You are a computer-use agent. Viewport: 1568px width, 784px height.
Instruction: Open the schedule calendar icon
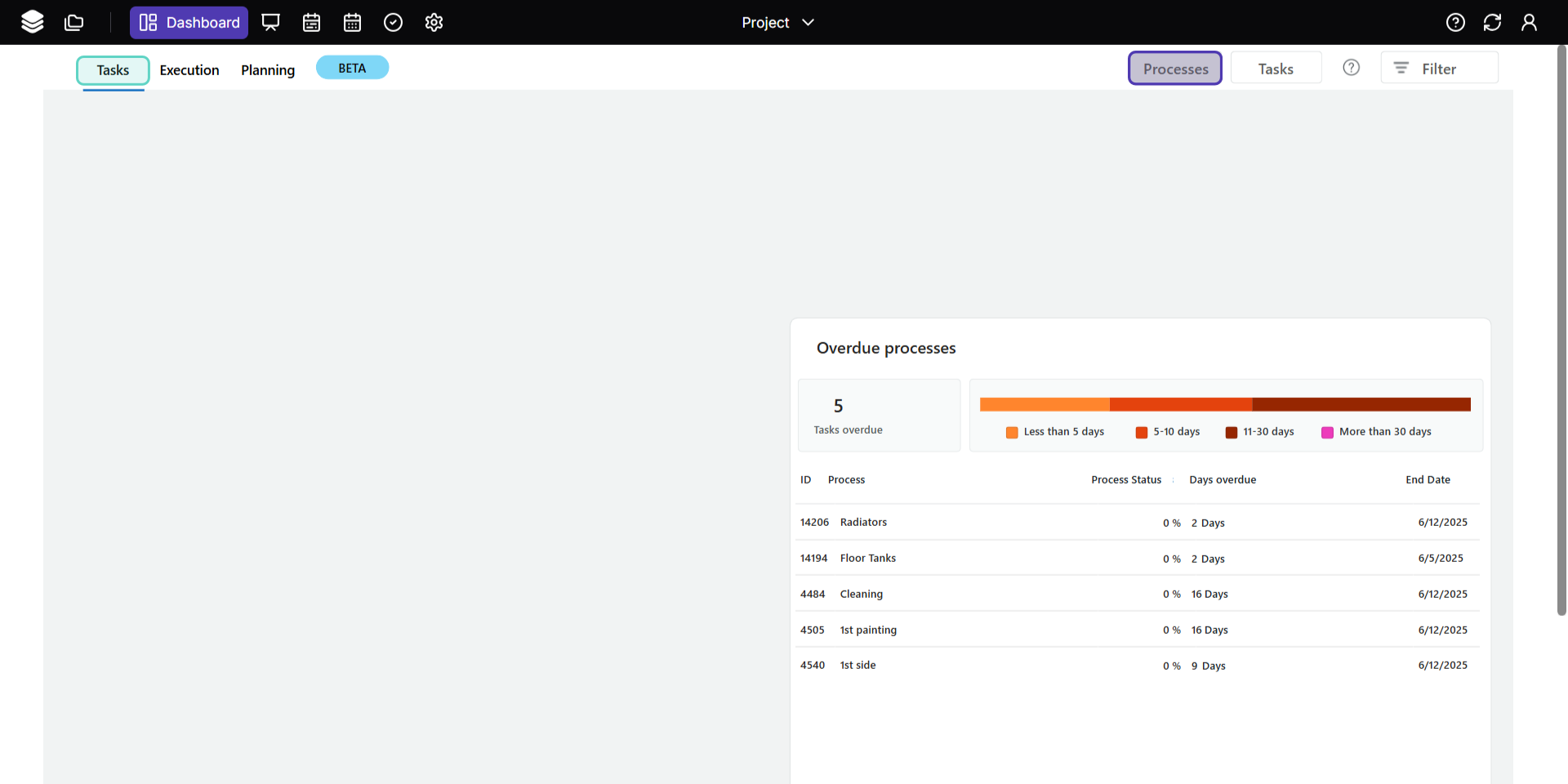click(x=311, y=22)
